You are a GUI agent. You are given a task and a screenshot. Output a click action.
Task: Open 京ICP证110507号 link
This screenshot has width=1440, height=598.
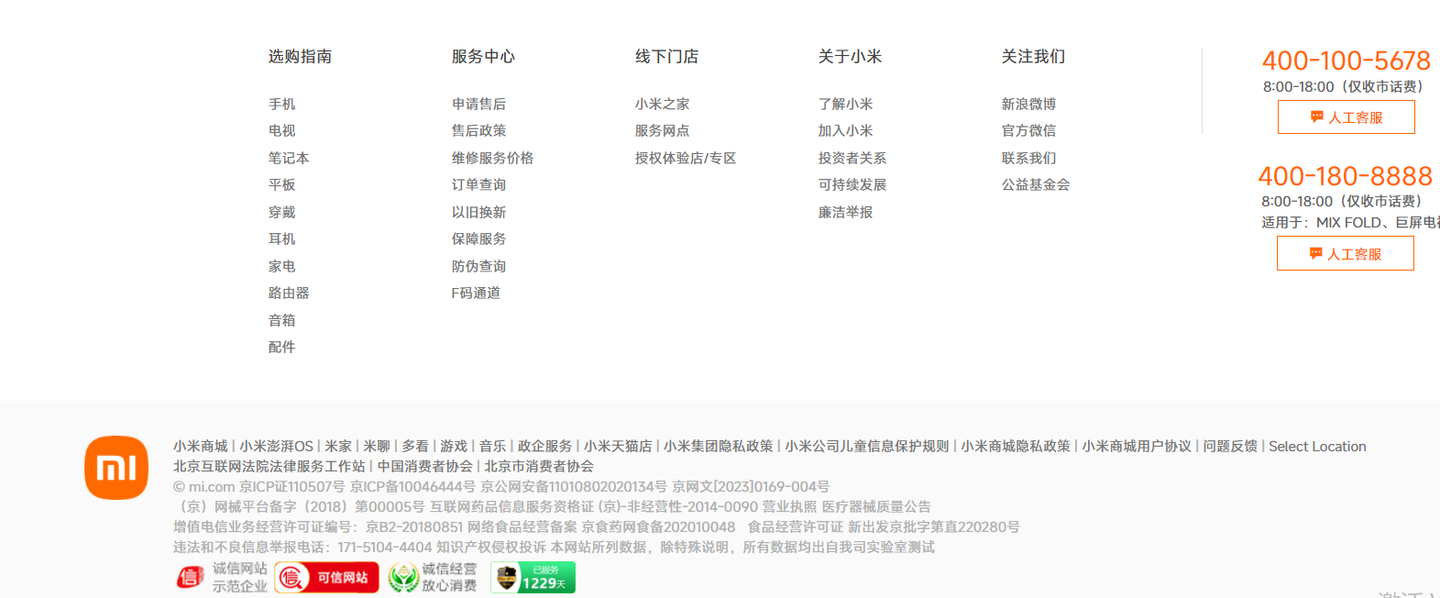(292, 487)
